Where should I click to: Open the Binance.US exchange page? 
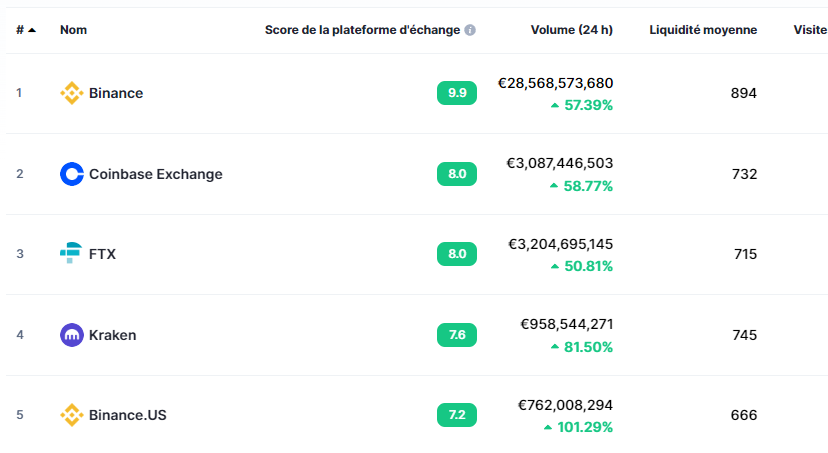click(127, 415)
